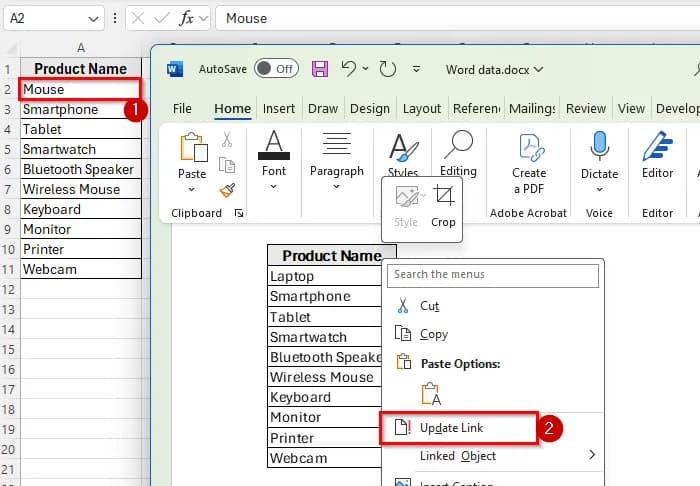Open Customize Quick Access Toolbar dropdown
The image size is (700, 486).
point(416,69)
